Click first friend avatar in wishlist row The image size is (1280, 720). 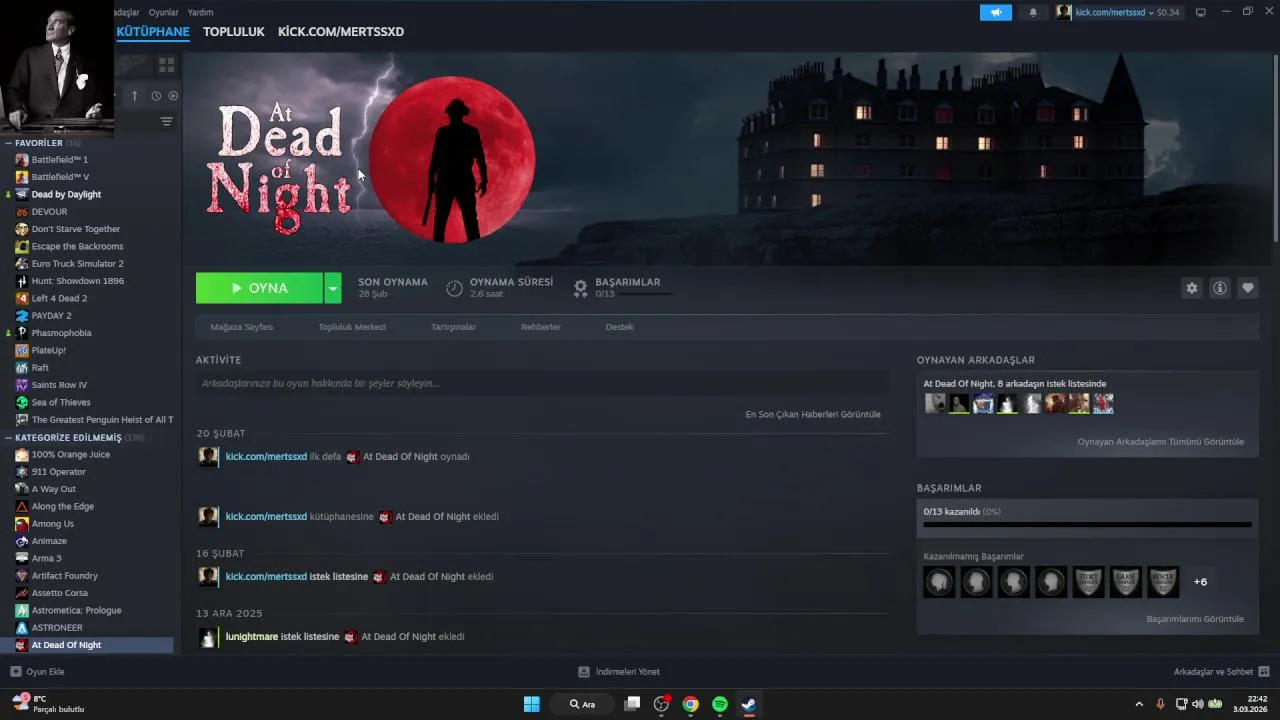tap(935, 403)
